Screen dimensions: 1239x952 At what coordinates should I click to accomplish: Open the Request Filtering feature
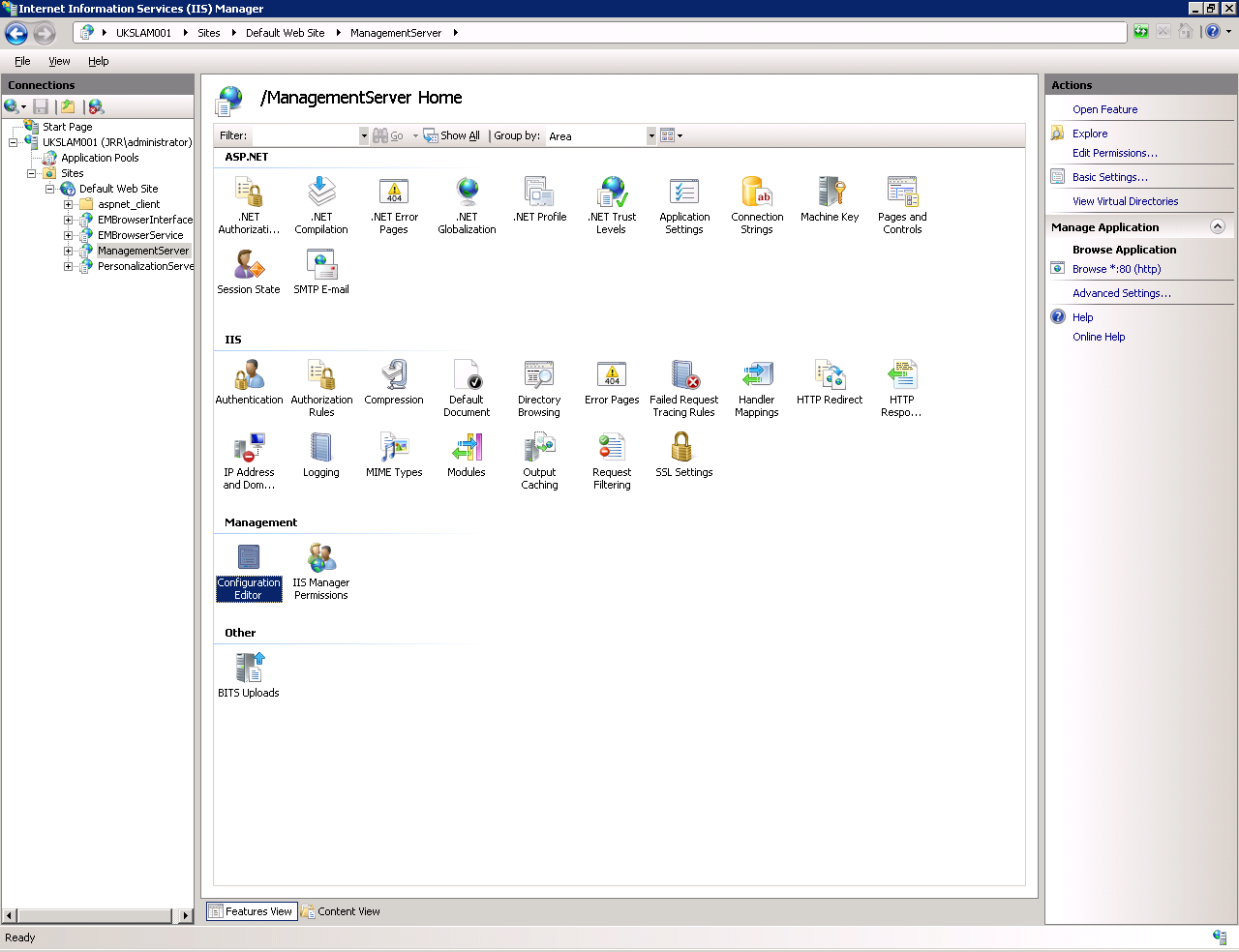[x=612, y=461]
